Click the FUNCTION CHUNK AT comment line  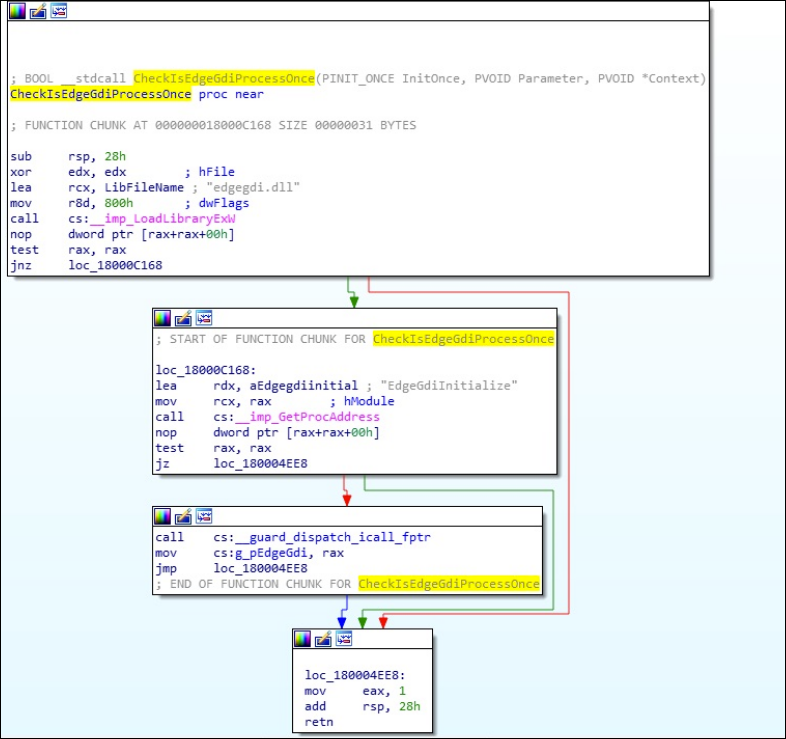(213, 125)
